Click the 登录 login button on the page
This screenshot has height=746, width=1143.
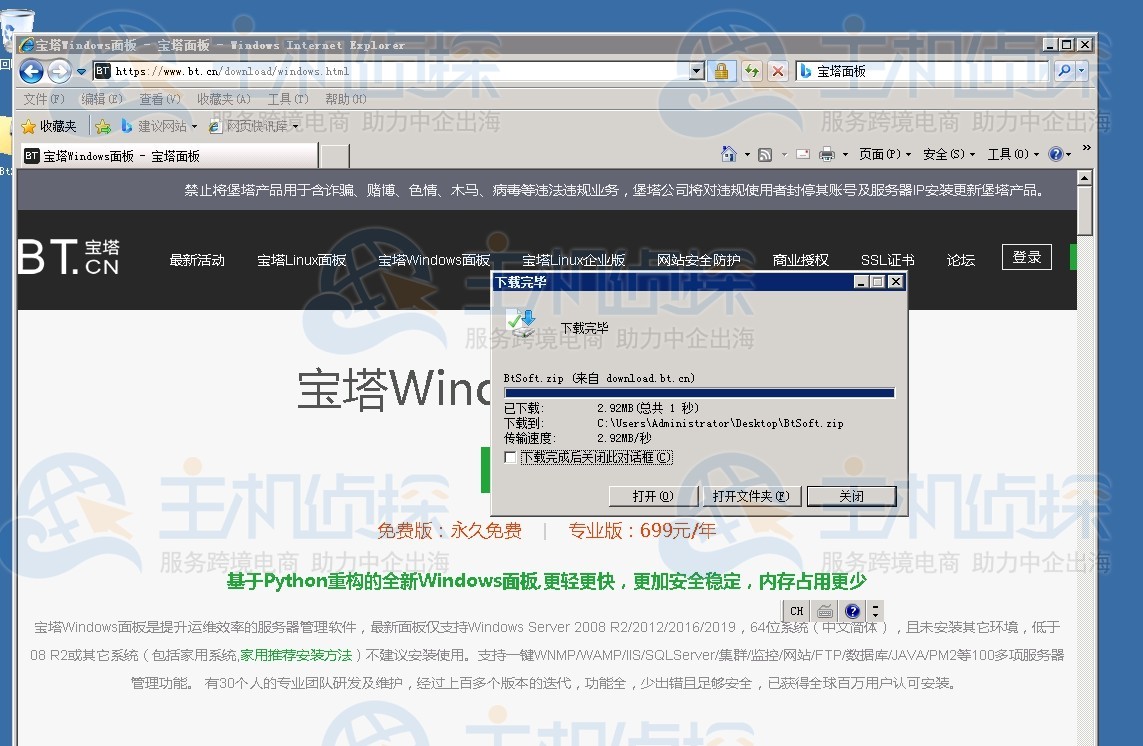pyautogui.click(x=1026, y=257)
